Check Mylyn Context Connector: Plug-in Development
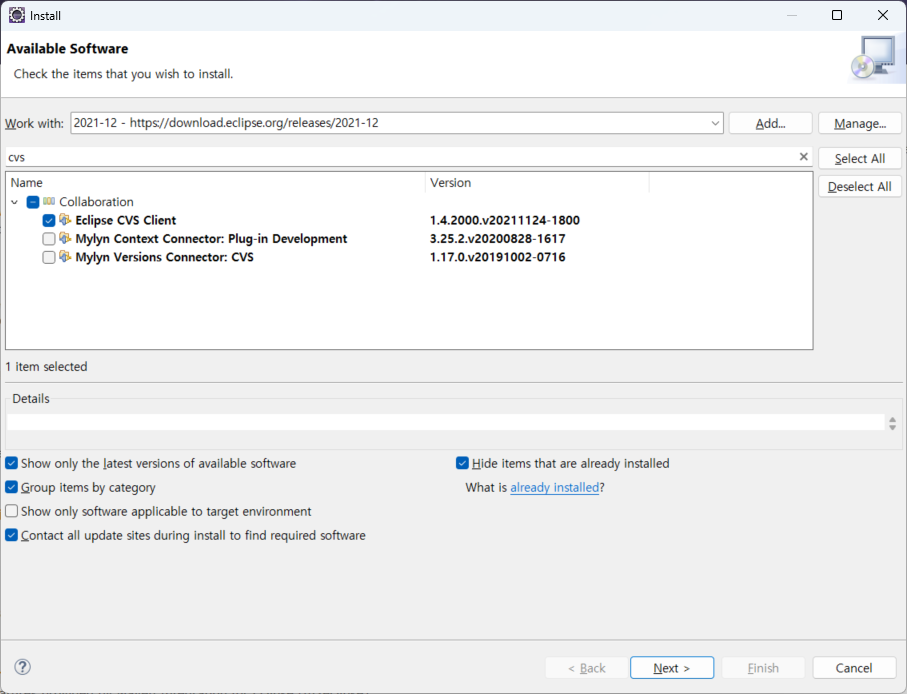The height and width of the screenshot is (694, 907). [x=49, y=239]
